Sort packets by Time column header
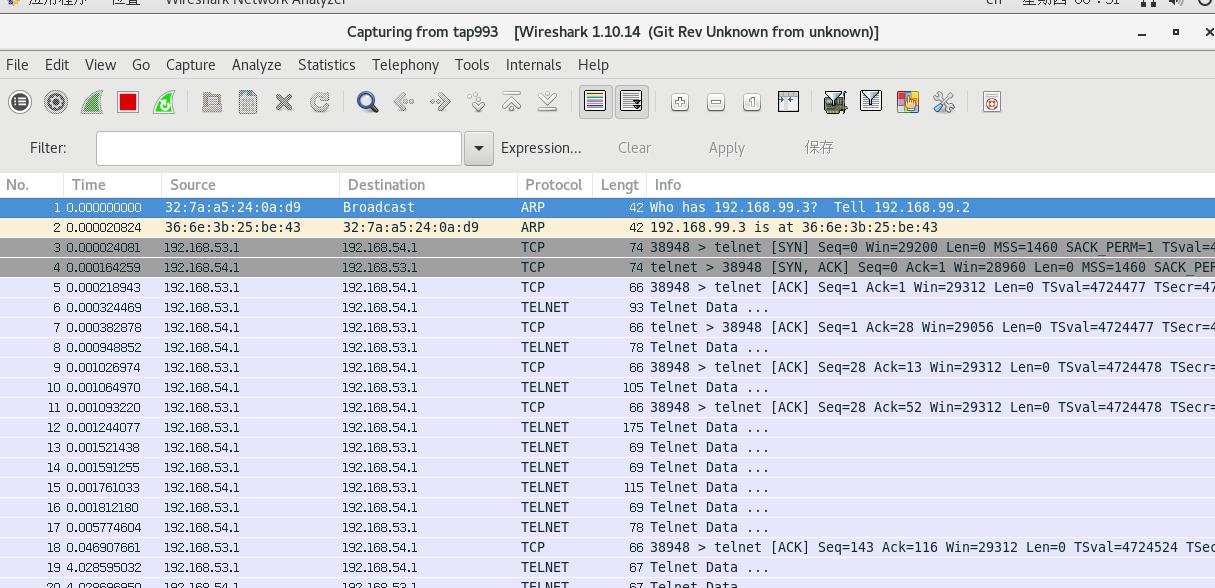Viewport: 1215px width, 588px height. (x=113, y=185)
